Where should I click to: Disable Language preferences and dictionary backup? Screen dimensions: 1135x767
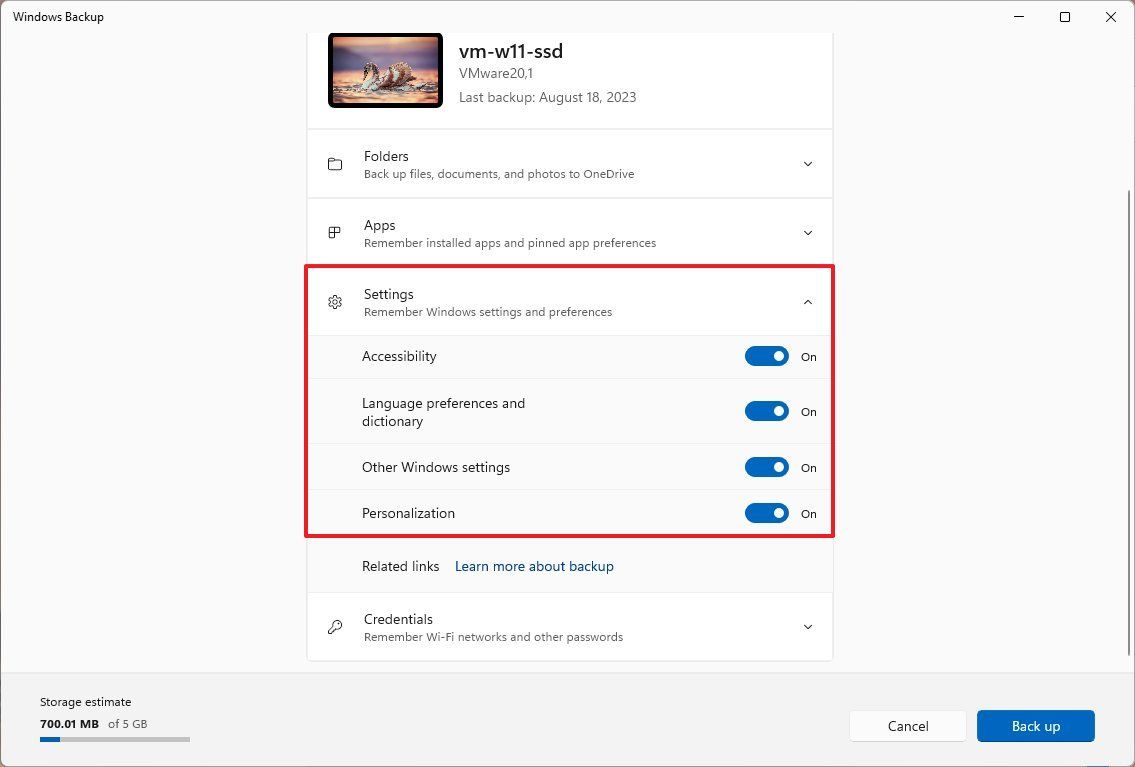coord(766,411)
